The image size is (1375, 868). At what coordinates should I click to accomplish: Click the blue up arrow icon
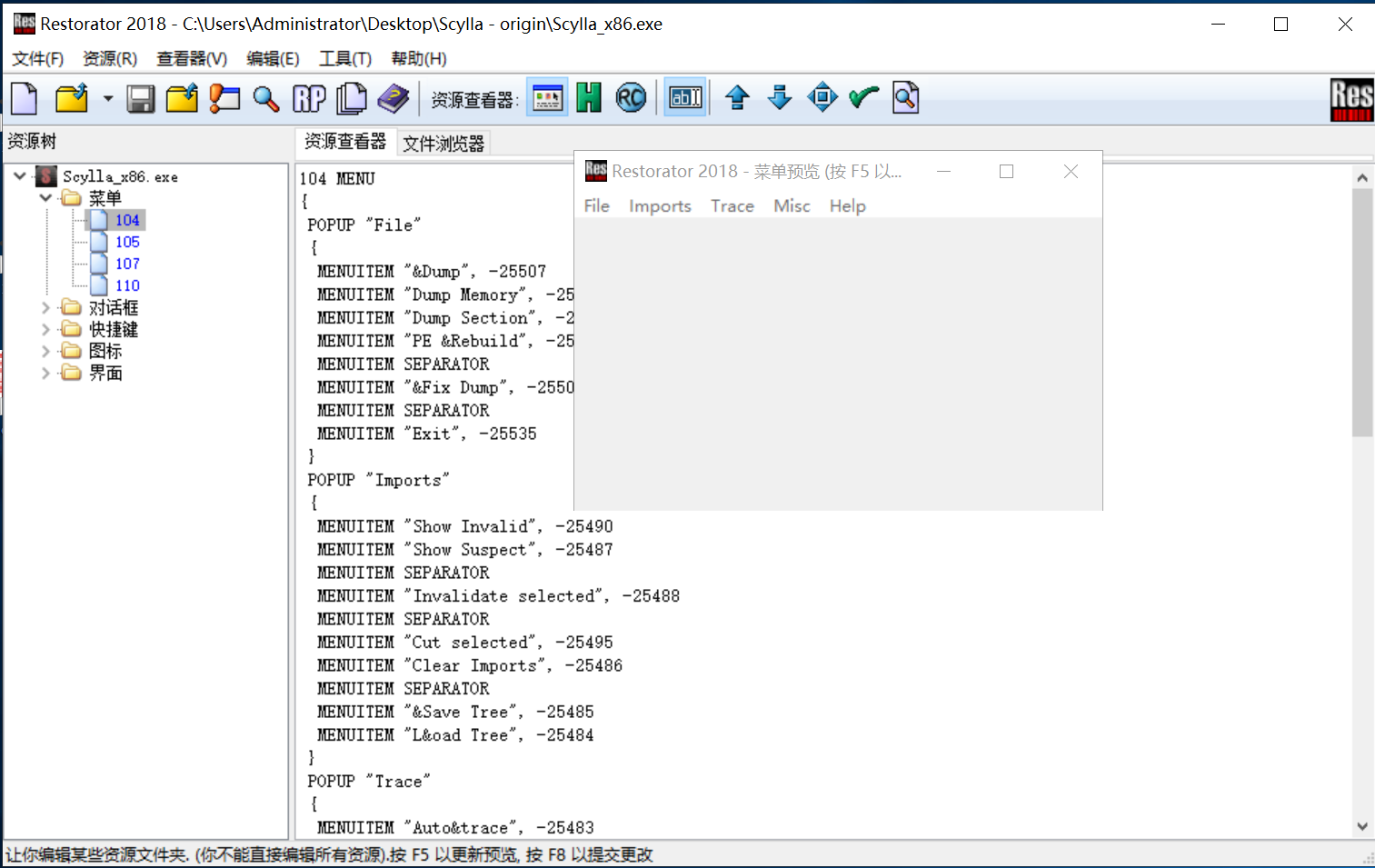737,97
